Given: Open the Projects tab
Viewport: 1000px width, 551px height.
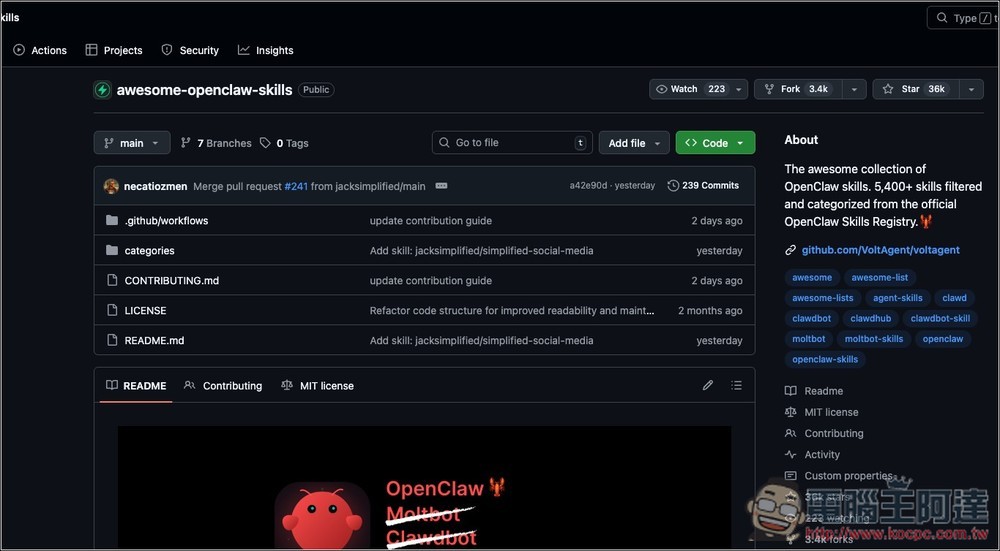Looking at the screenshot, I should click(114, 50).
